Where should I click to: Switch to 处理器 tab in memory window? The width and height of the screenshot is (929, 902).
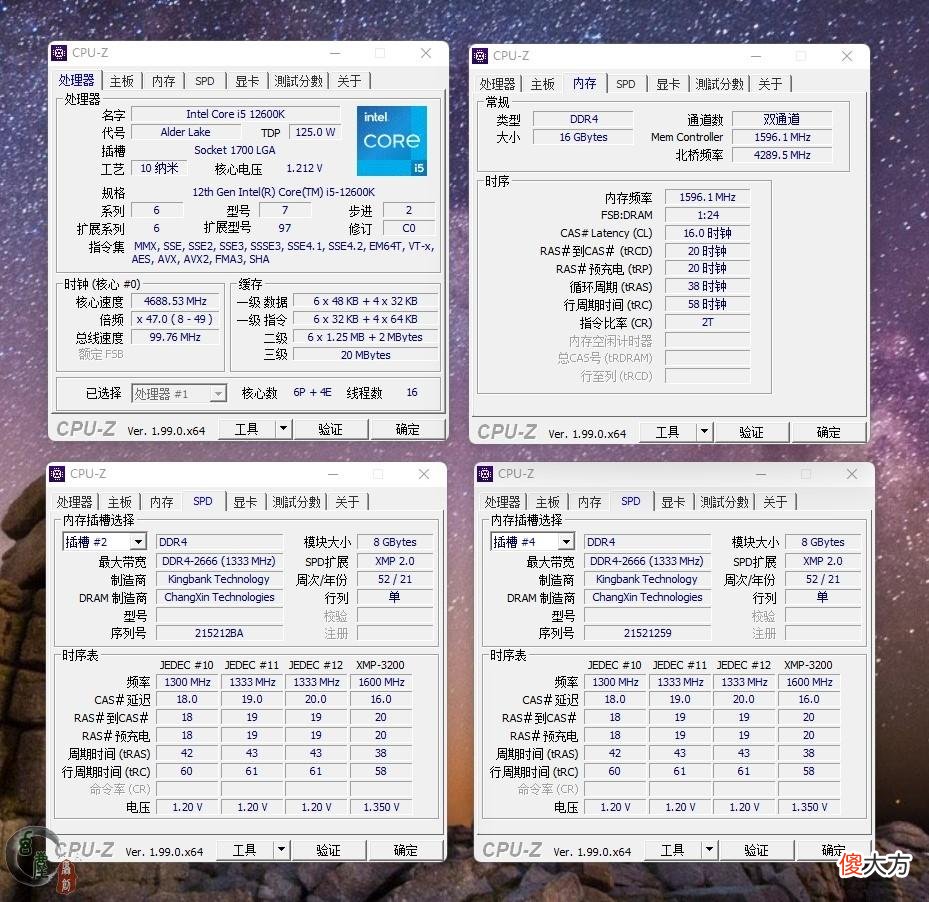pyautogui.click(x=497, y=84)
